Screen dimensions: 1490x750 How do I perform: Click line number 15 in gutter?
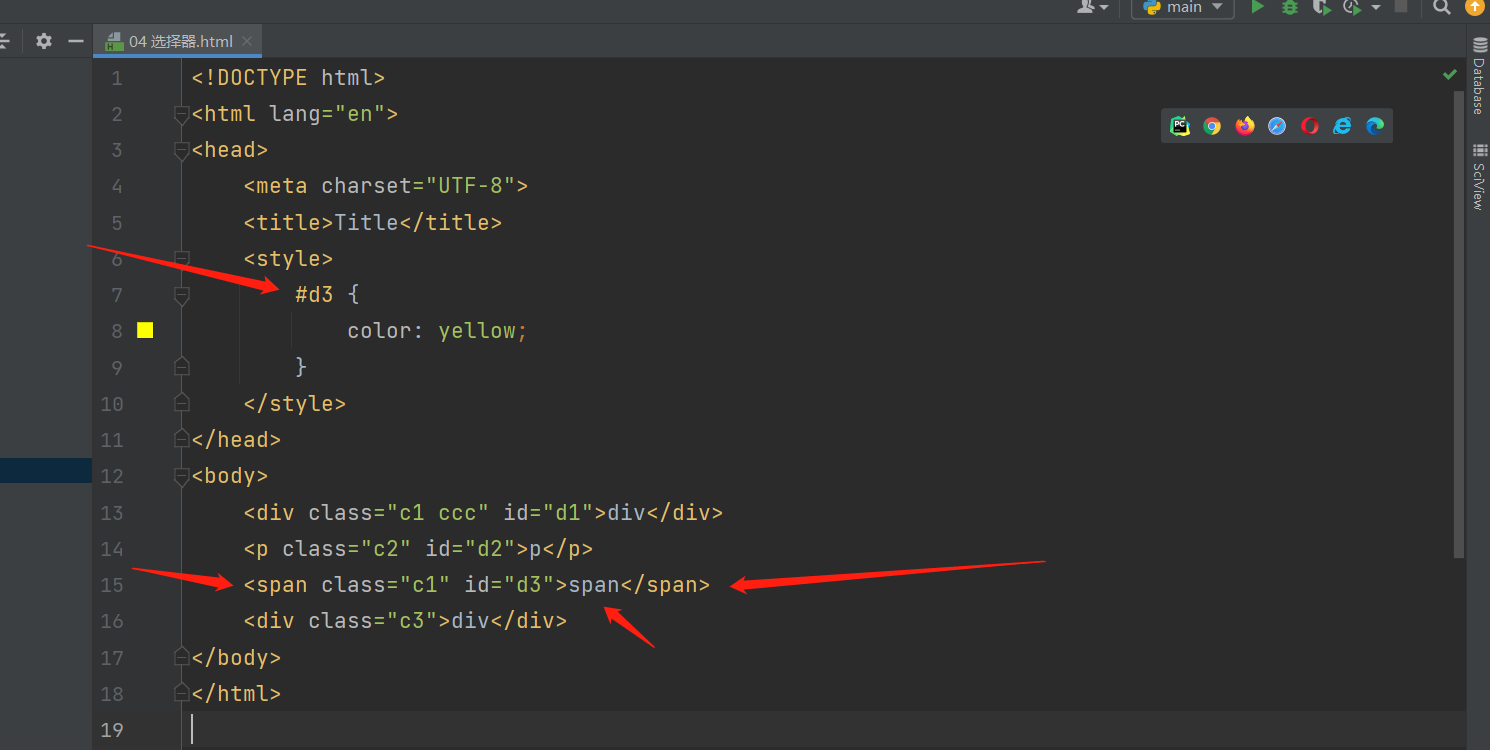[x=112, y=585]
